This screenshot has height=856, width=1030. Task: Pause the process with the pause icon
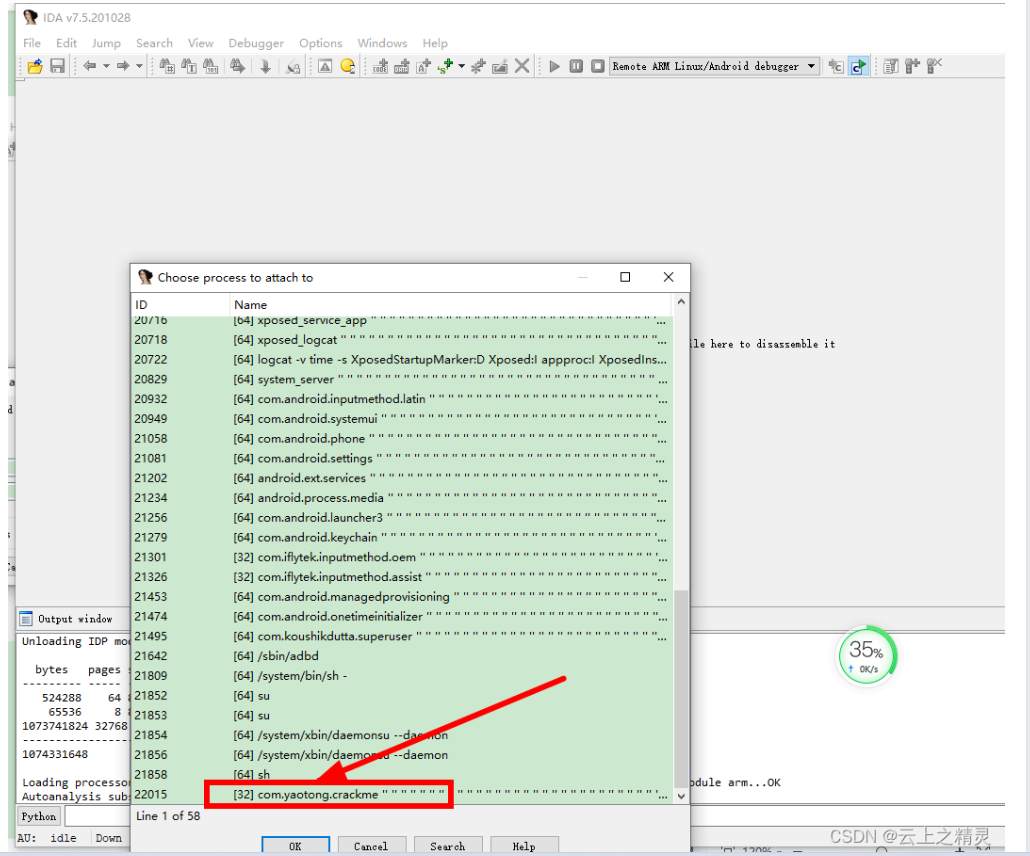tap(576, 66)
